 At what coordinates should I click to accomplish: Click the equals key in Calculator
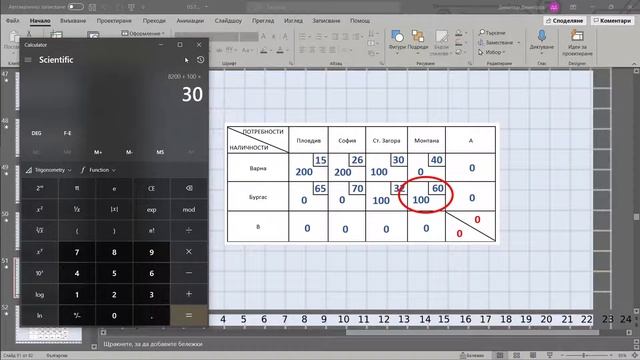point(189,315)
